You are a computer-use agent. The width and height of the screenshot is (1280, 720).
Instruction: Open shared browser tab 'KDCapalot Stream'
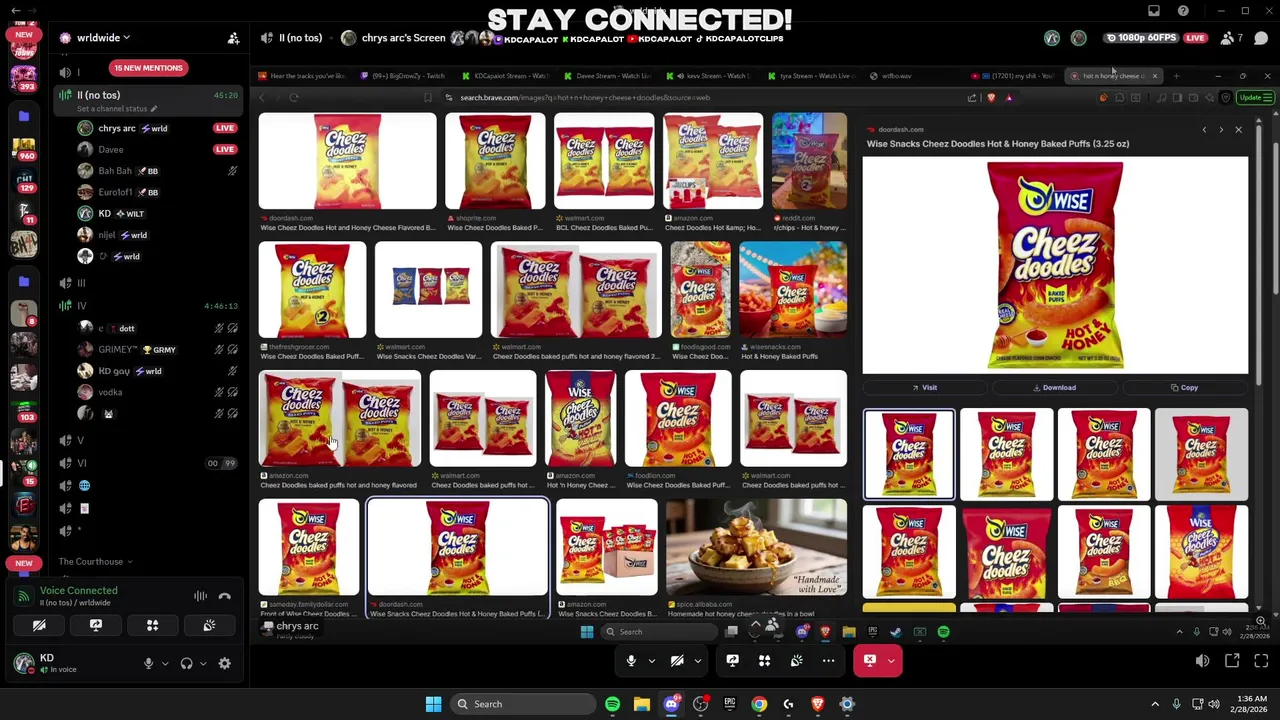click(x=505, y=76)
